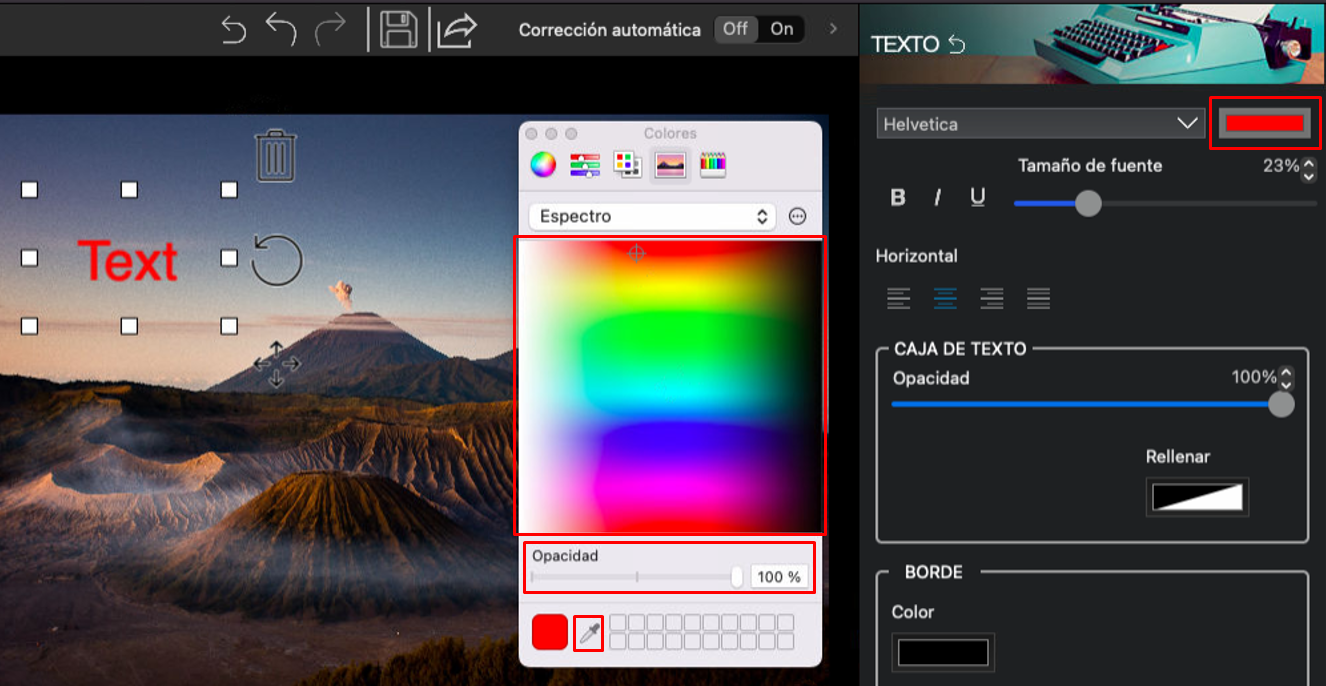1326x686 pixels.
Task: Align text to the left
Action: [x=899, y=297]
